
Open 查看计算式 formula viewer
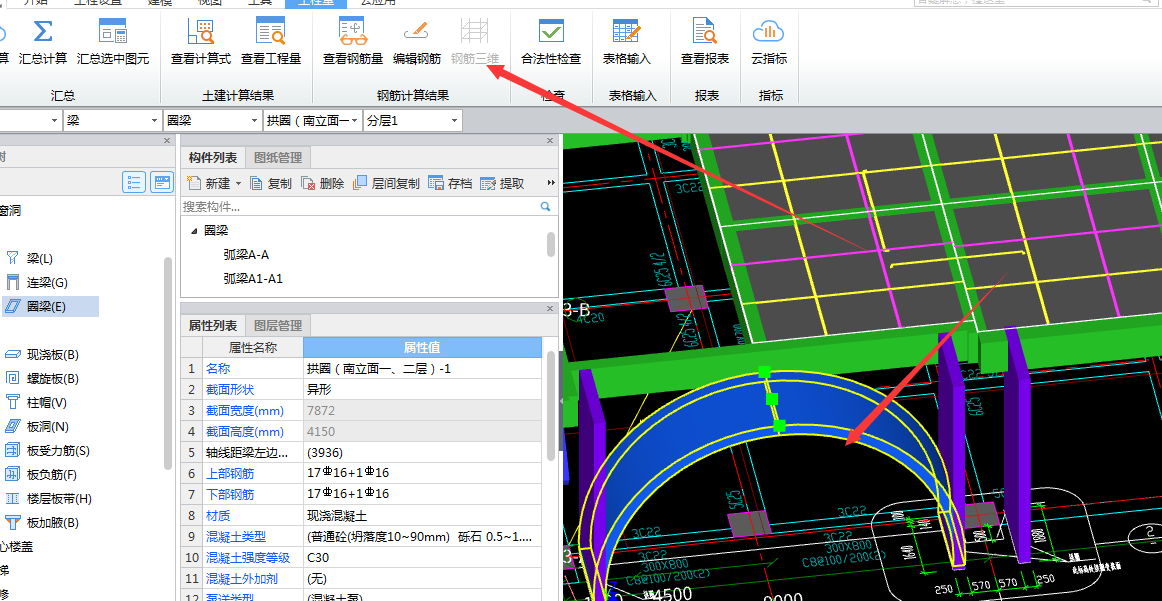click(201, 43)
